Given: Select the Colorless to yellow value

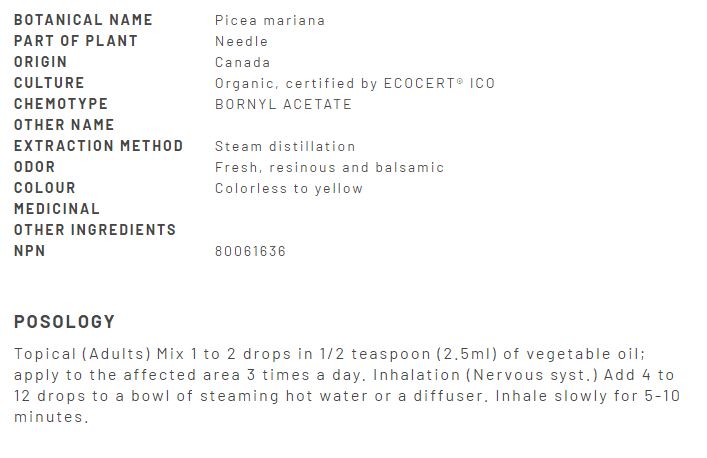Looking at the screenshot, I should (x=289, y=188).
